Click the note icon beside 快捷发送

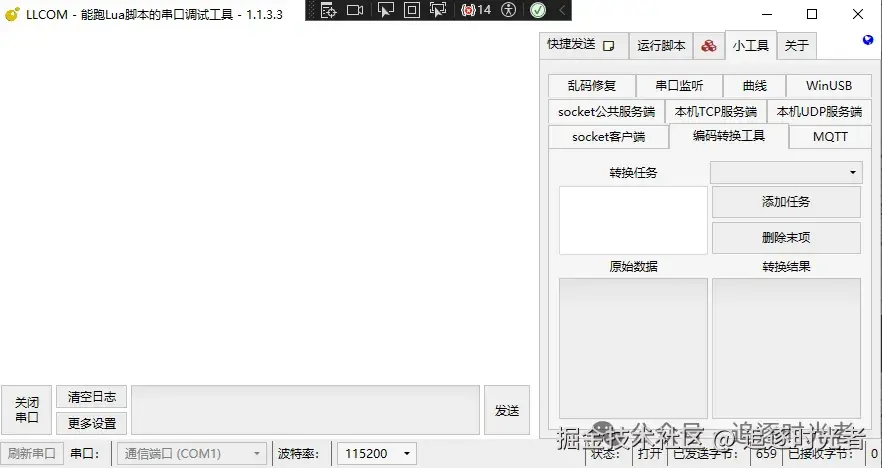pyautogui.click(x=608, y=46)
